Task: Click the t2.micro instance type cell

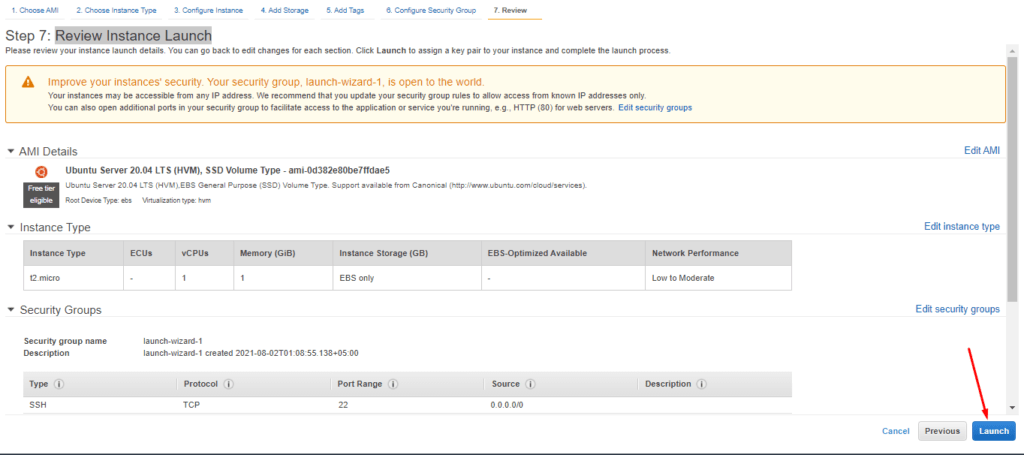Action: click(72, 278)
